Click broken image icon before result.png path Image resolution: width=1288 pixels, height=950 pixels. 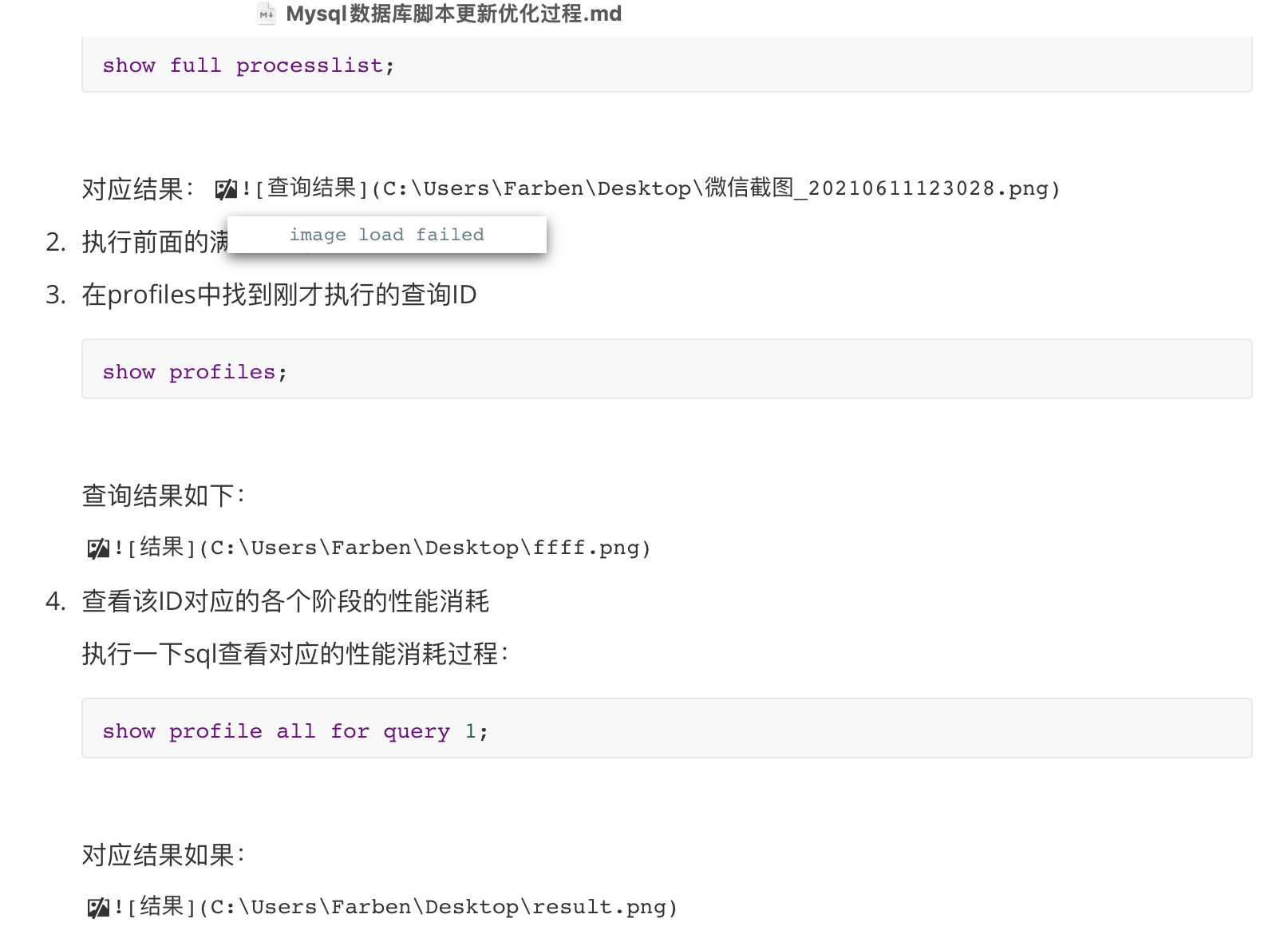coord(98,908)
